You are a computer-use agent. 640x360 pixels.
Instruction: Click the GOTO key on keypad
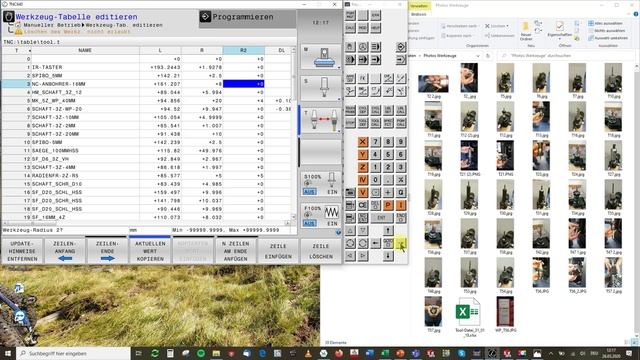click(388, 243)
